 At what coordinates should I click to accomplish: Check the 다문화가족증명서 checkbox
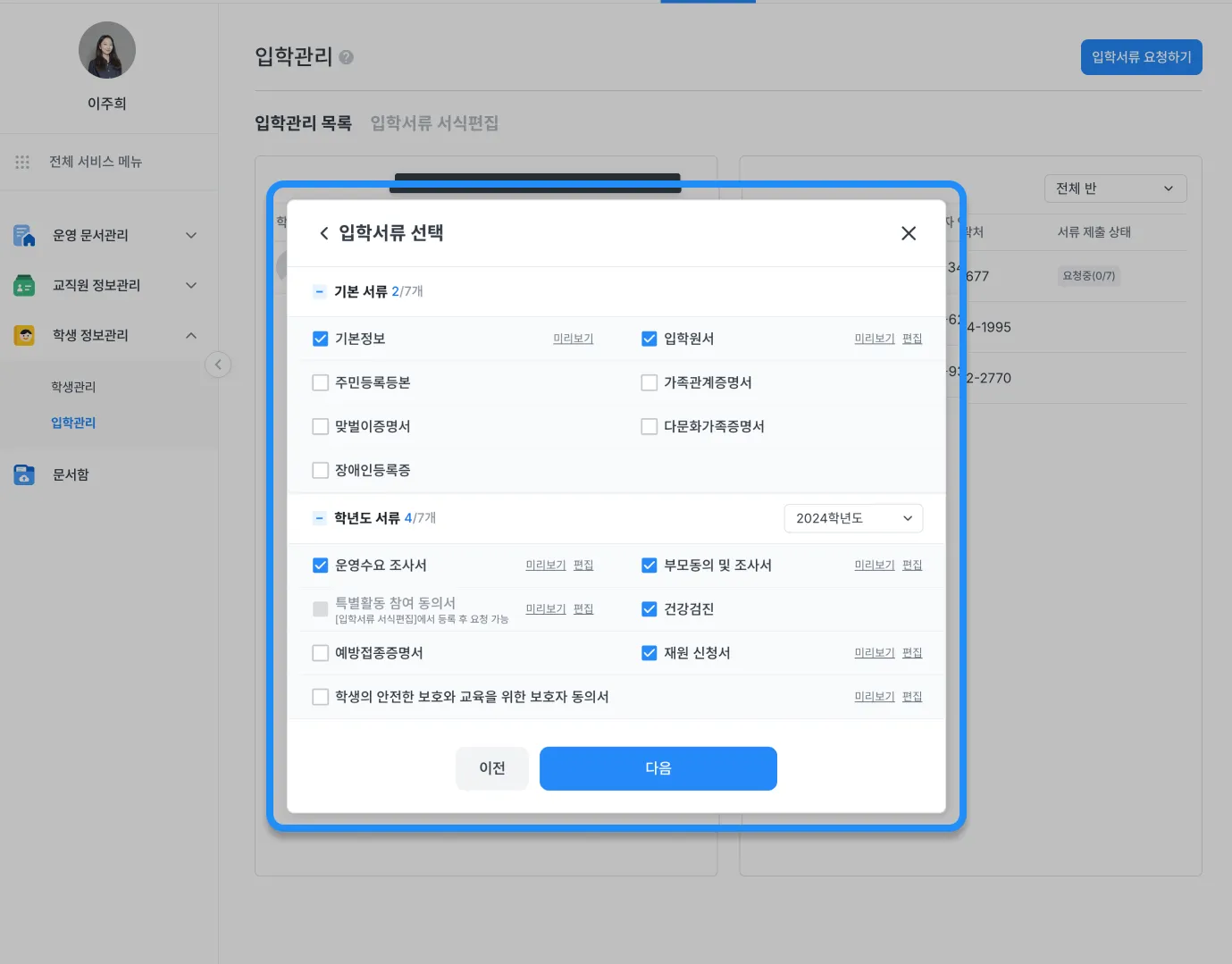coord(650,426)
